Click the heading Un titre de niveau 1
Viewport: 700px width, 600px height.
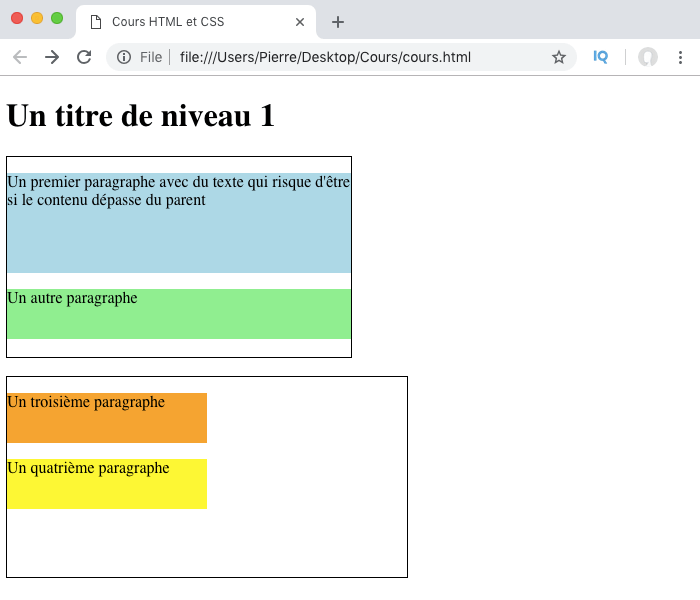click(x=141, y=116)
